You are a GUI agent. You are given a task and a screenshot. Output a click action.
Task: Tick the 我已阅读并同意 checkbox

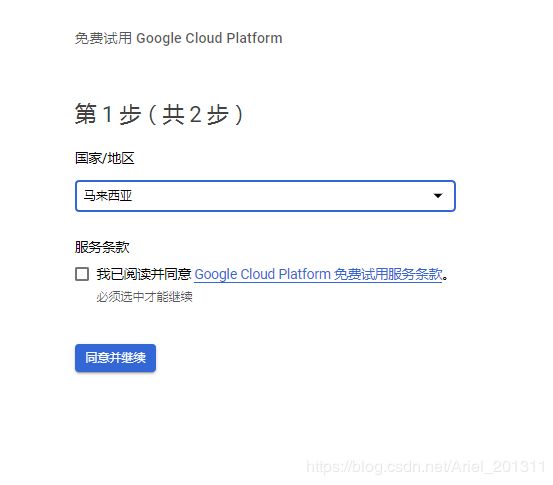pos(82,274)
